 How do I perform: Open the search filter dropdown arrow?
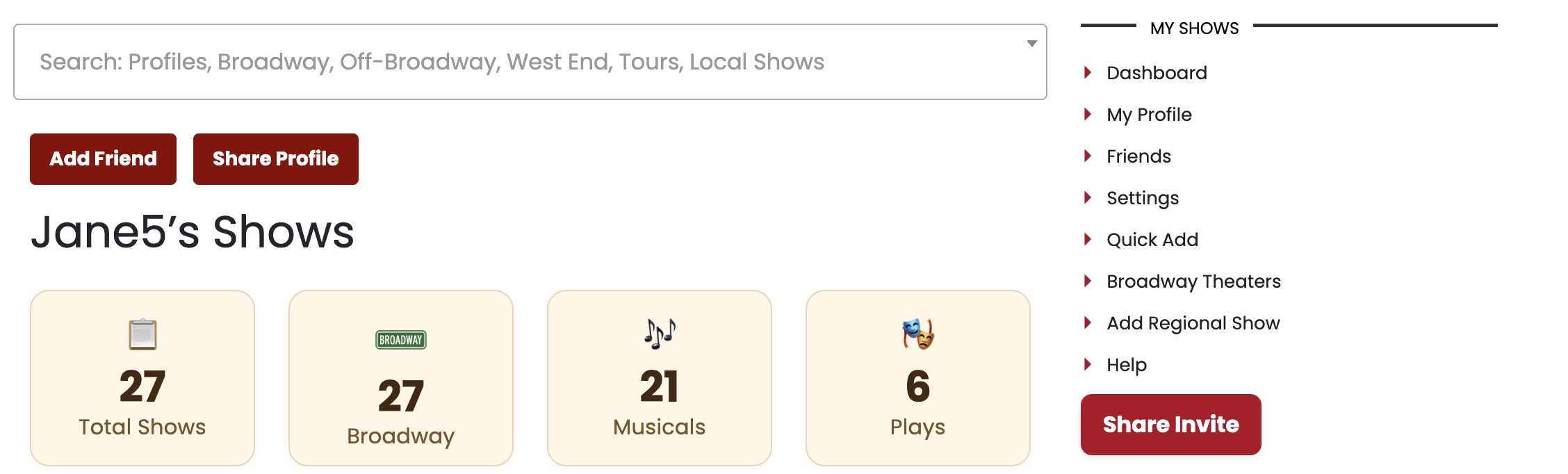[x=1031, y=43]
